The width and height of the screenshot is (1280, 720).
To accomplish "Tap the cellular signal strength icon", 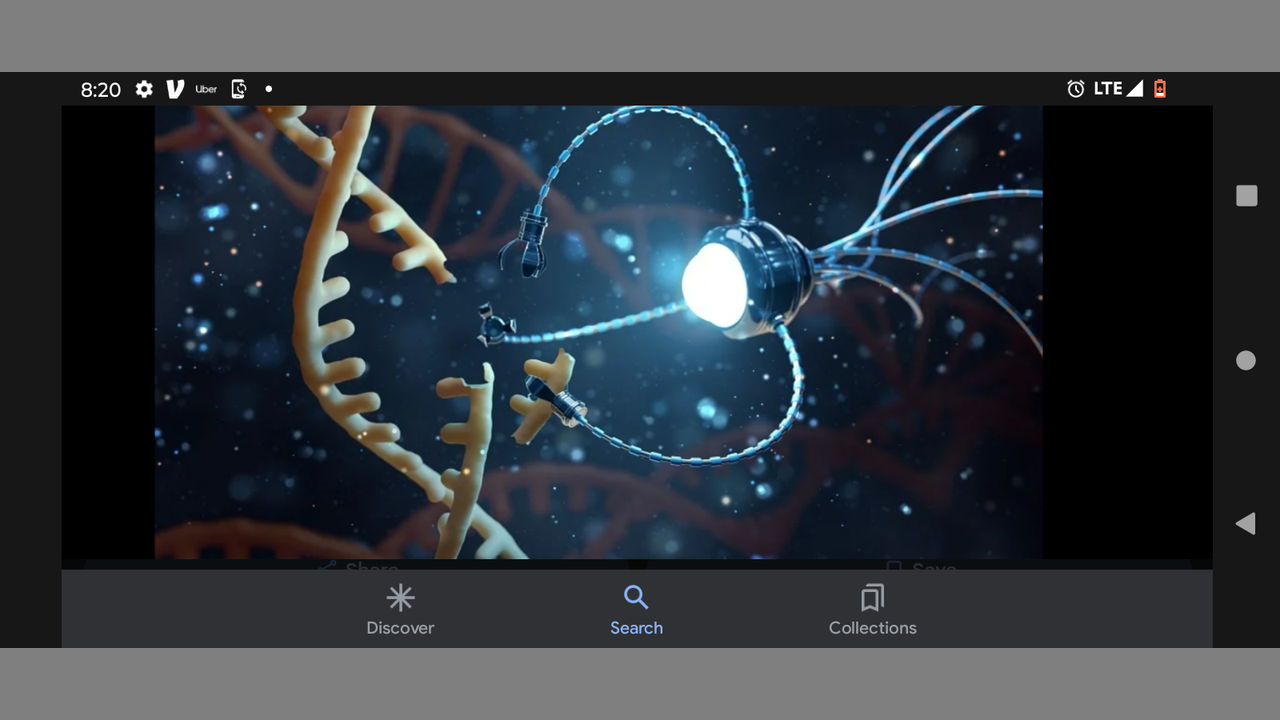I will (x=1135, y=89).
